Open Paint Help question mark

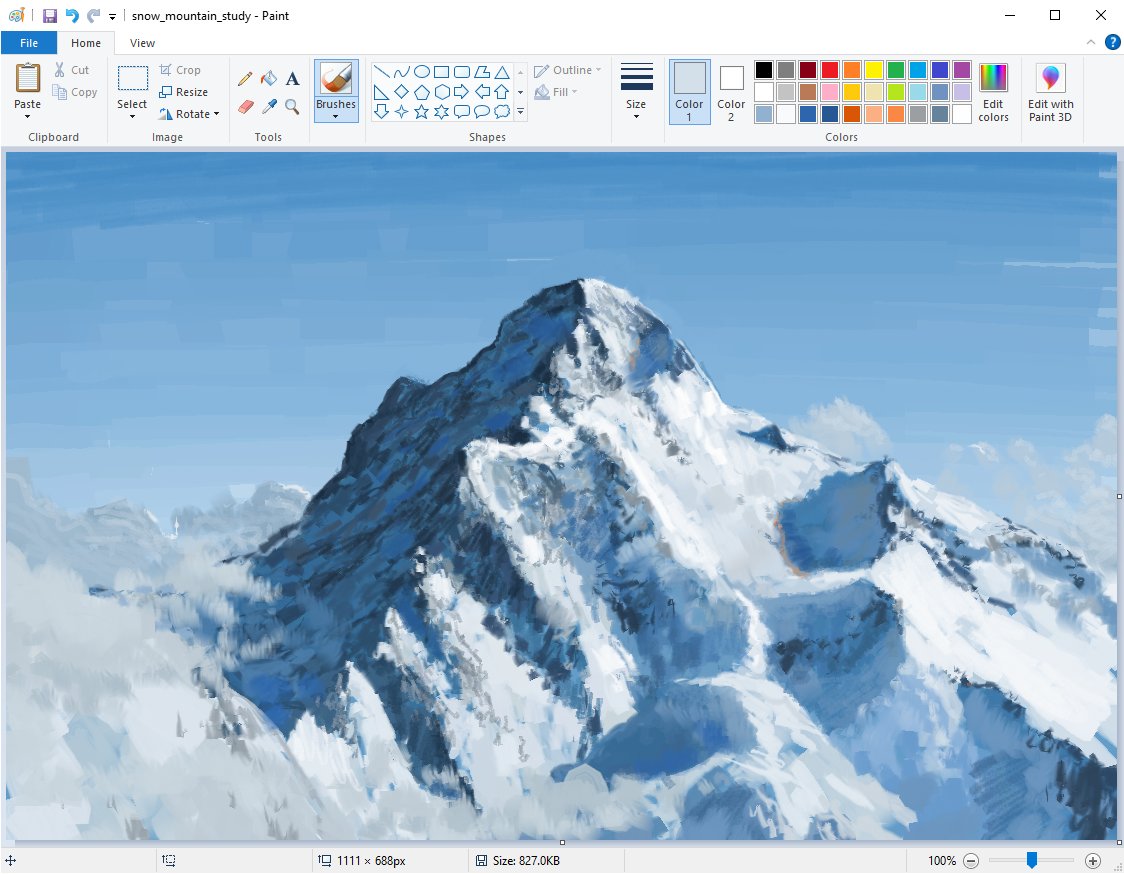click(x=1113, y=42)
